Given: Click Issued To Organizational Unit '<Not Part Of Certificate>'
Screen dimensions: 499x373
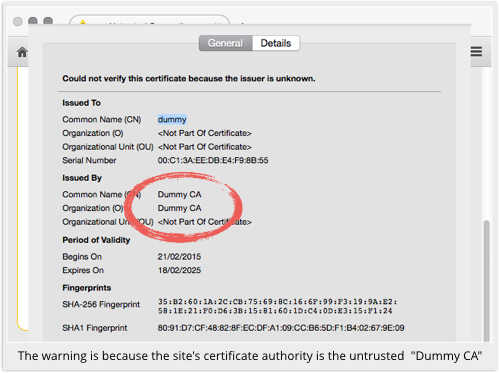Looking at the screenshot, I should pyautogui.click(x=205, y=147).
